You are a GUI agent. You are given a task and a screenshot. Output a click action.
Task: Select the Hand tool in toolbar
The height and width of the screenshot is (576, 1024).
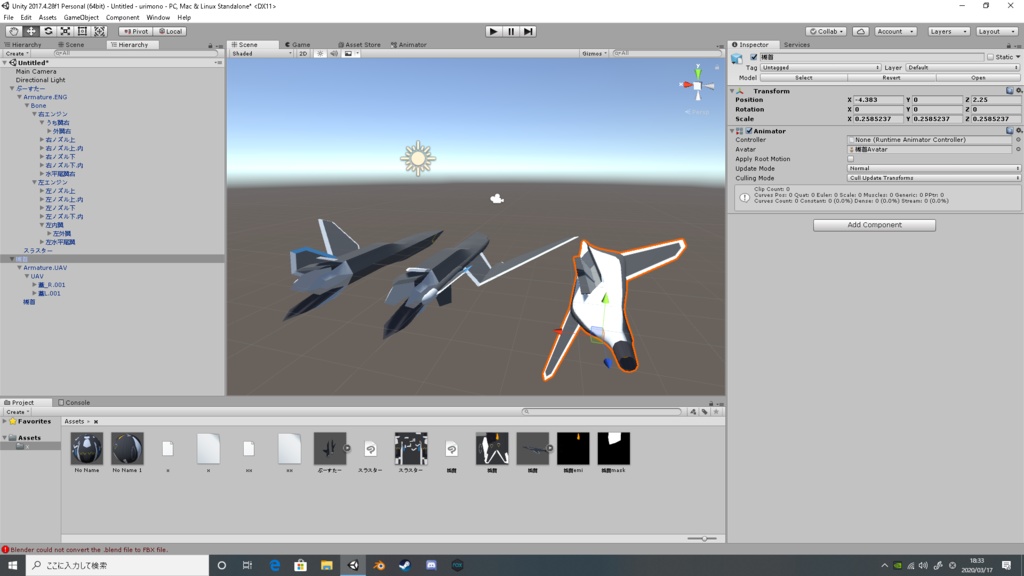click(13, 31)
